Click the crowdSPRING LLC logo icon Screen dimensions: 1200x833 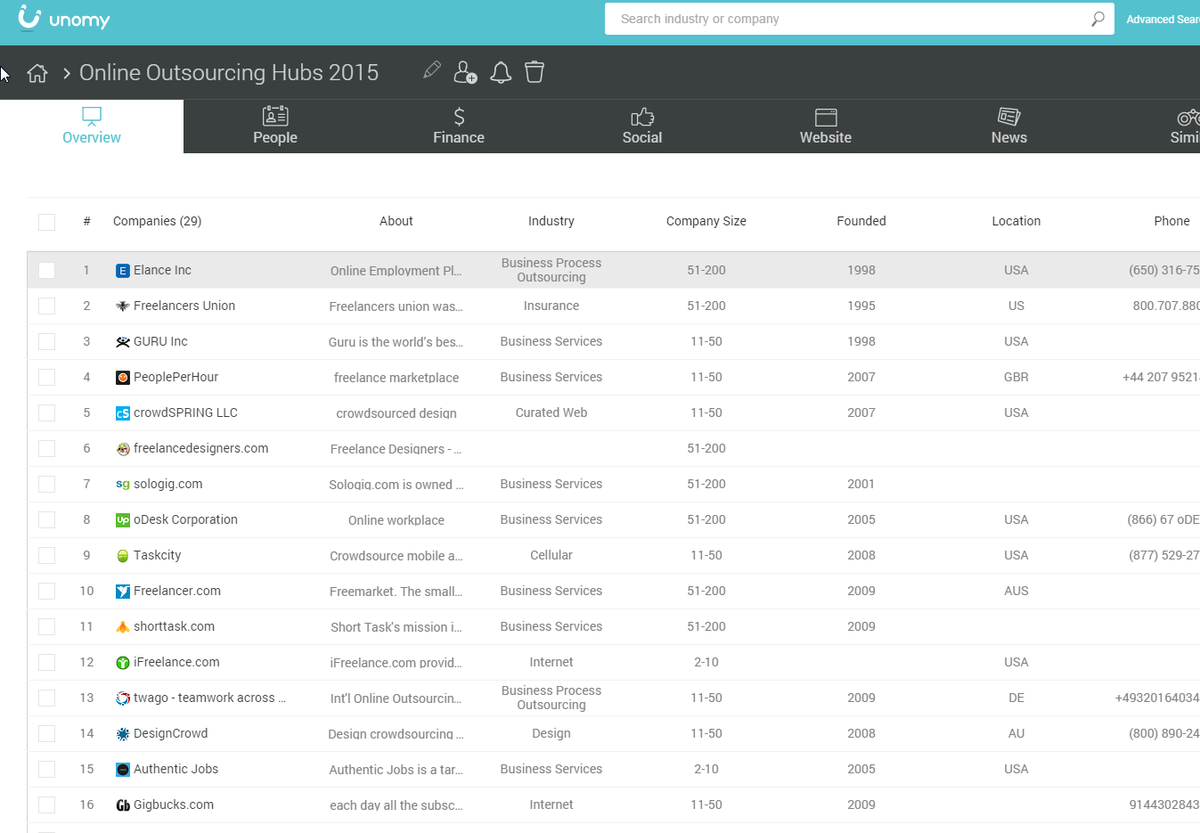tap(123, 413)
